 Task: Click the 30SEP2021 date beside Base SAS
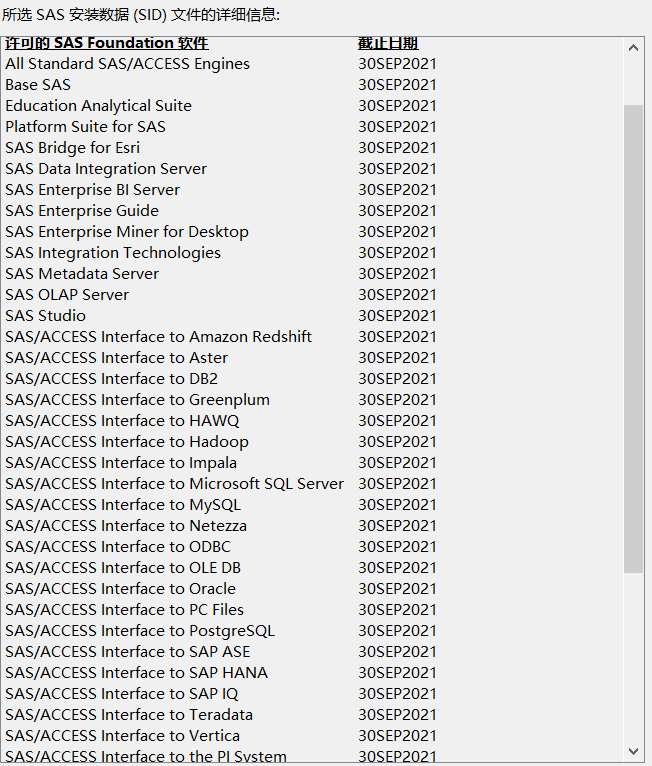tap(397, 85)
